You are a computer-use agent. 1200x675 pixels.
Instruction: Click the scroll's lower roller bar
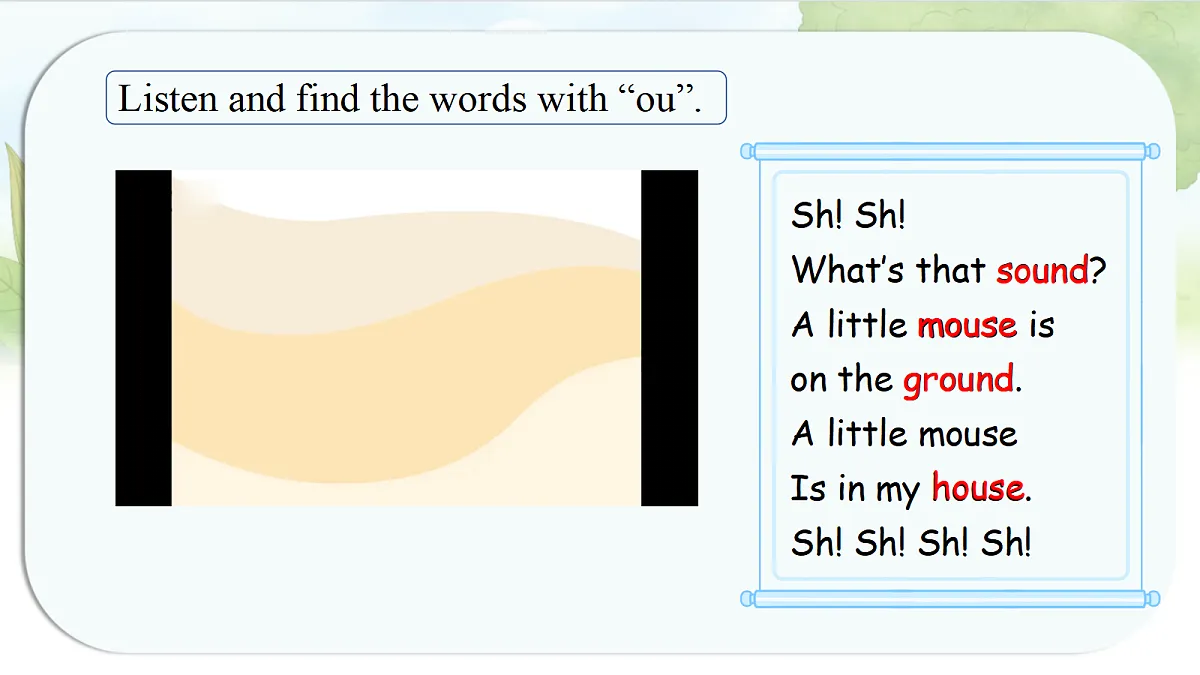pos(950,598)
